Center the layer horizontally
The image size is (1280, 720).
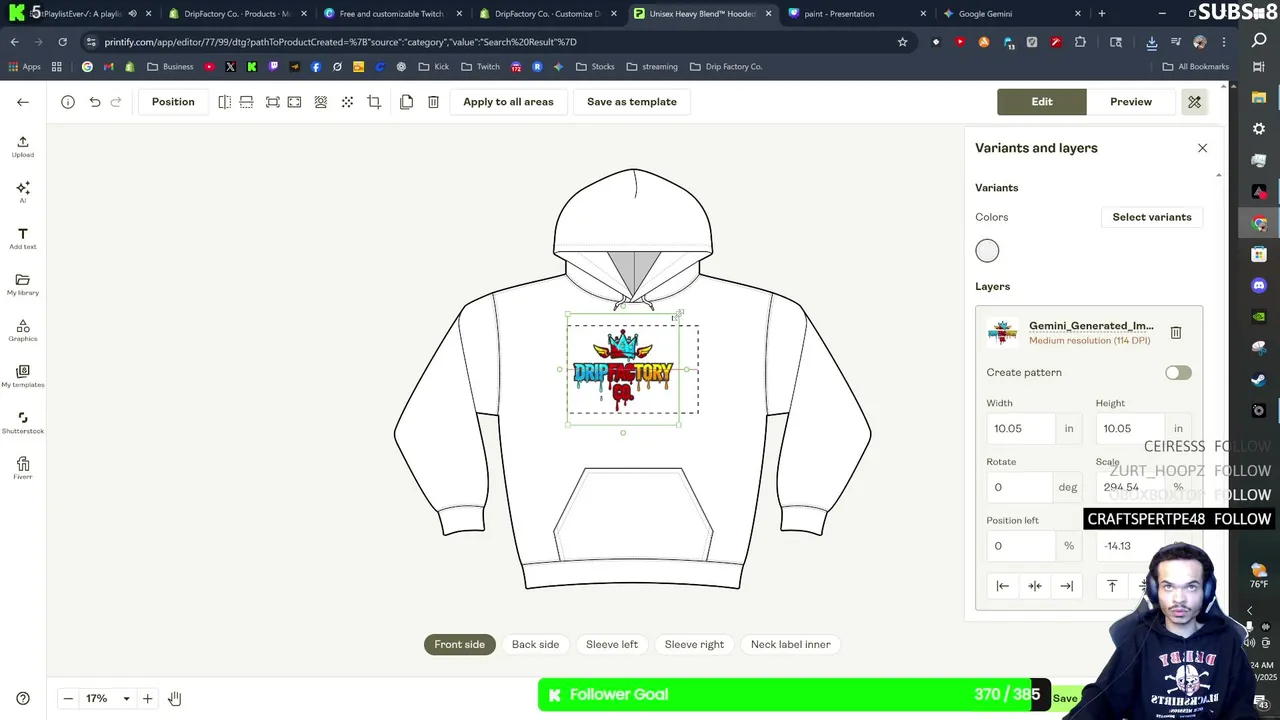1035,586
